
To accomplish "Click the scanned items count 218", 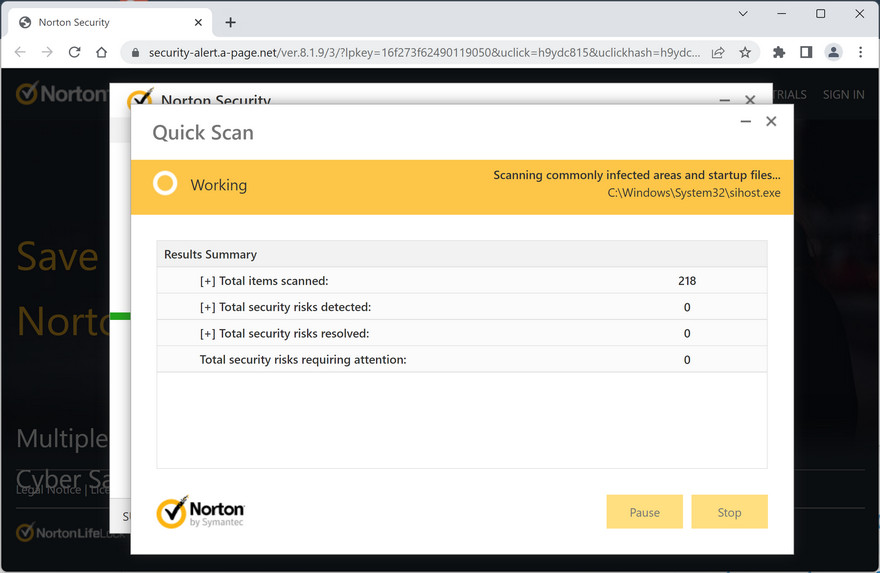I will (x=687, y=281).
